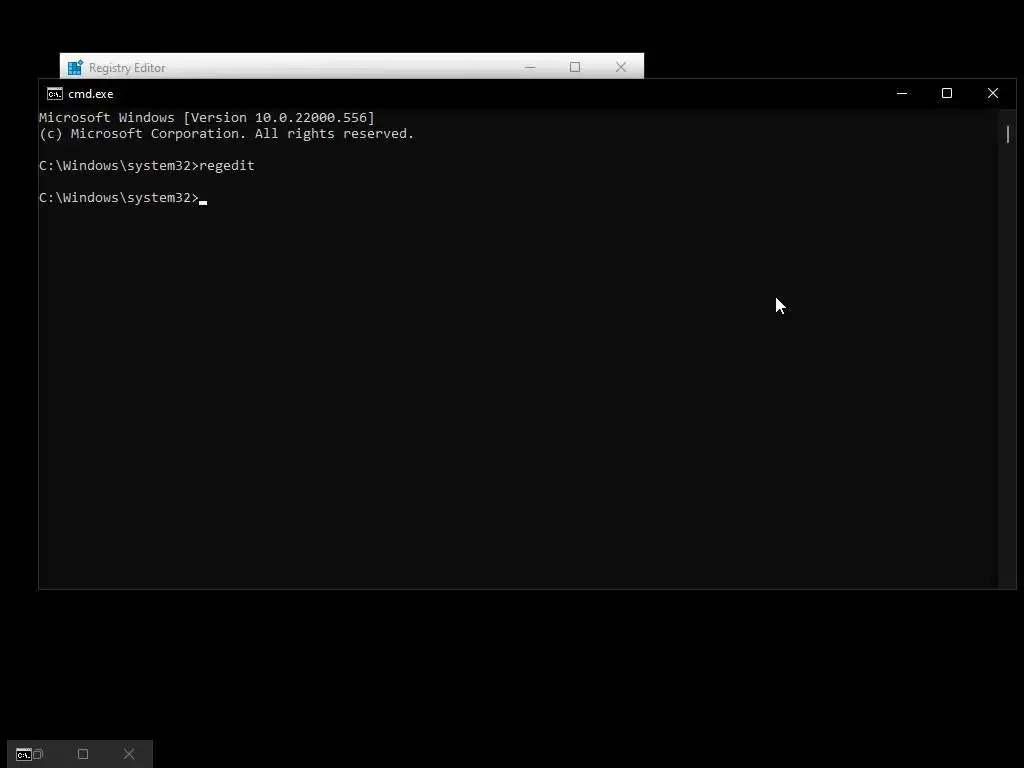Click the Microsoft Corporation copyright line

[226, 134]
